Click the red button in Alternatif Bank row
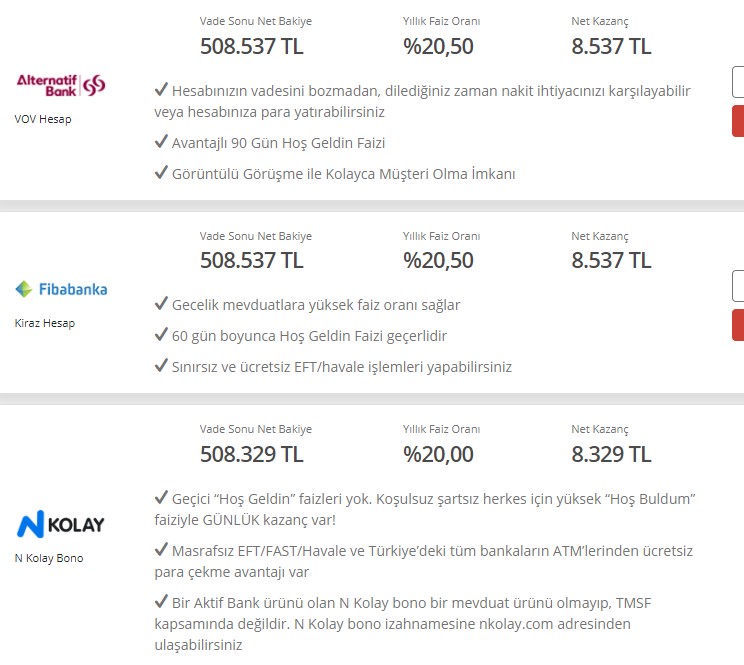Screen dimensions: 744x665 click(x=738, y=121)
